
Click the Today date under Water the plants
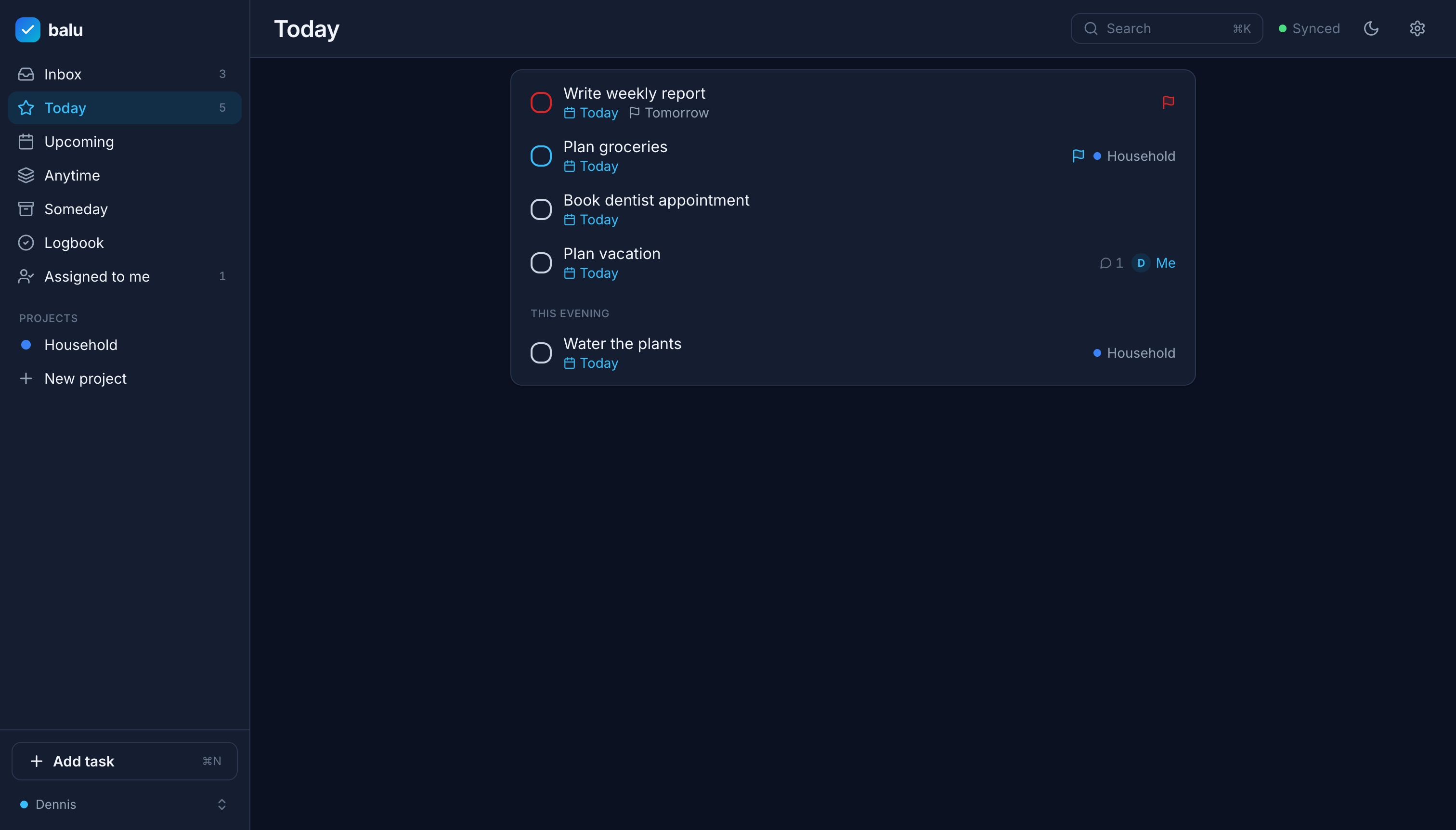598,363
